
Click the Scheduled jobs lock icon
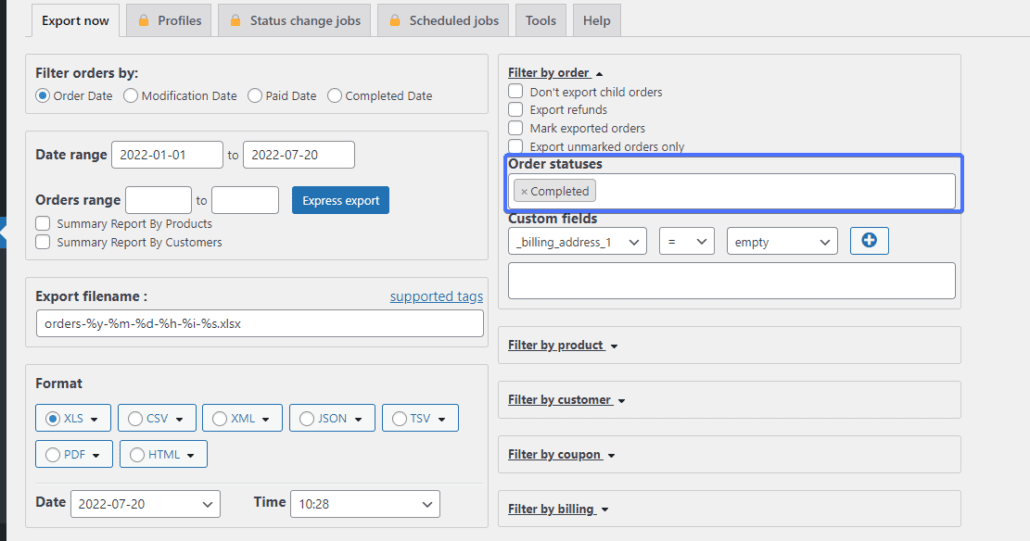395,20
